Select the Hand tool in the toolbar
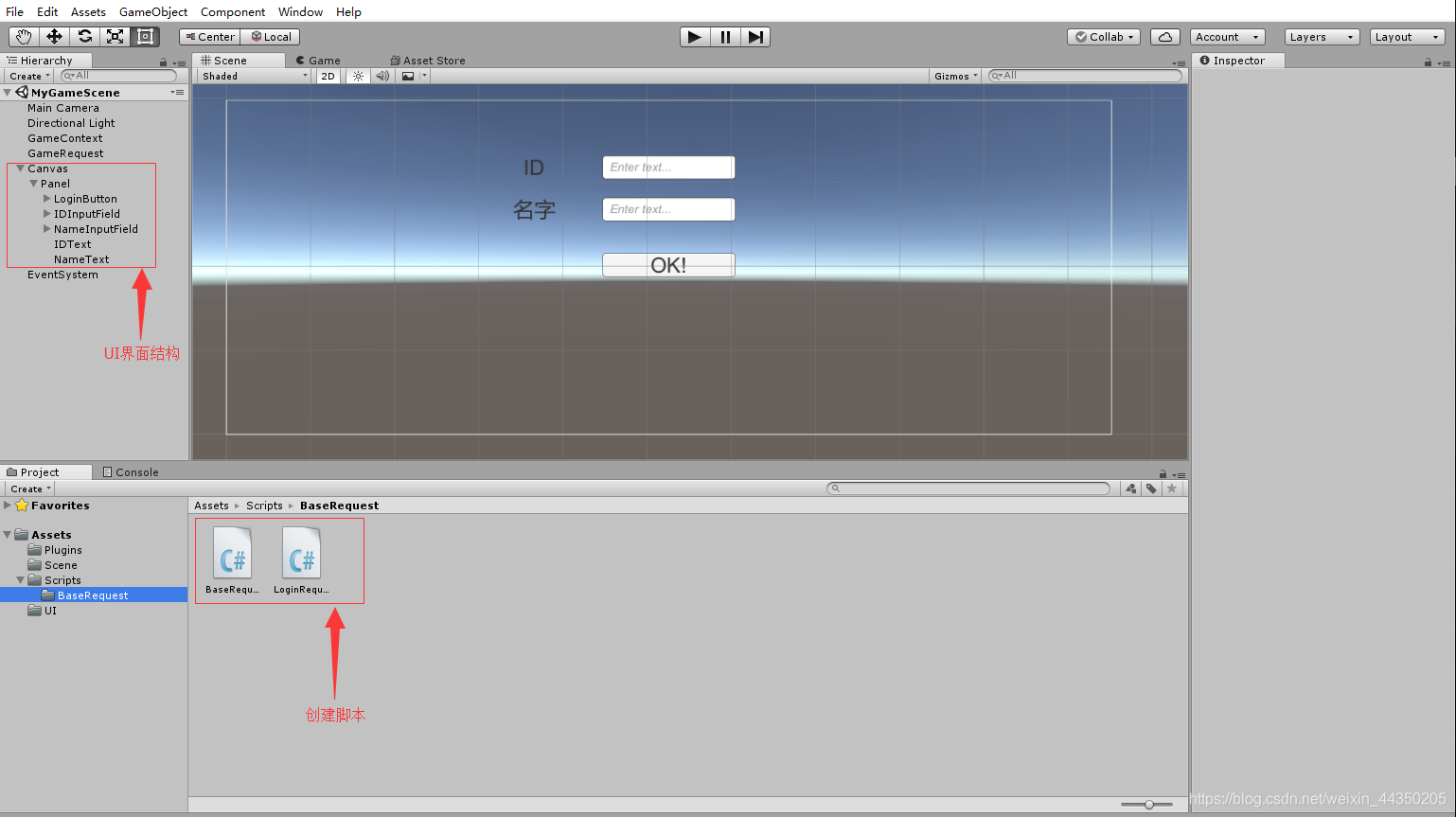The height and width of the screenshot is (817, 1456). [x=22, y=36]
